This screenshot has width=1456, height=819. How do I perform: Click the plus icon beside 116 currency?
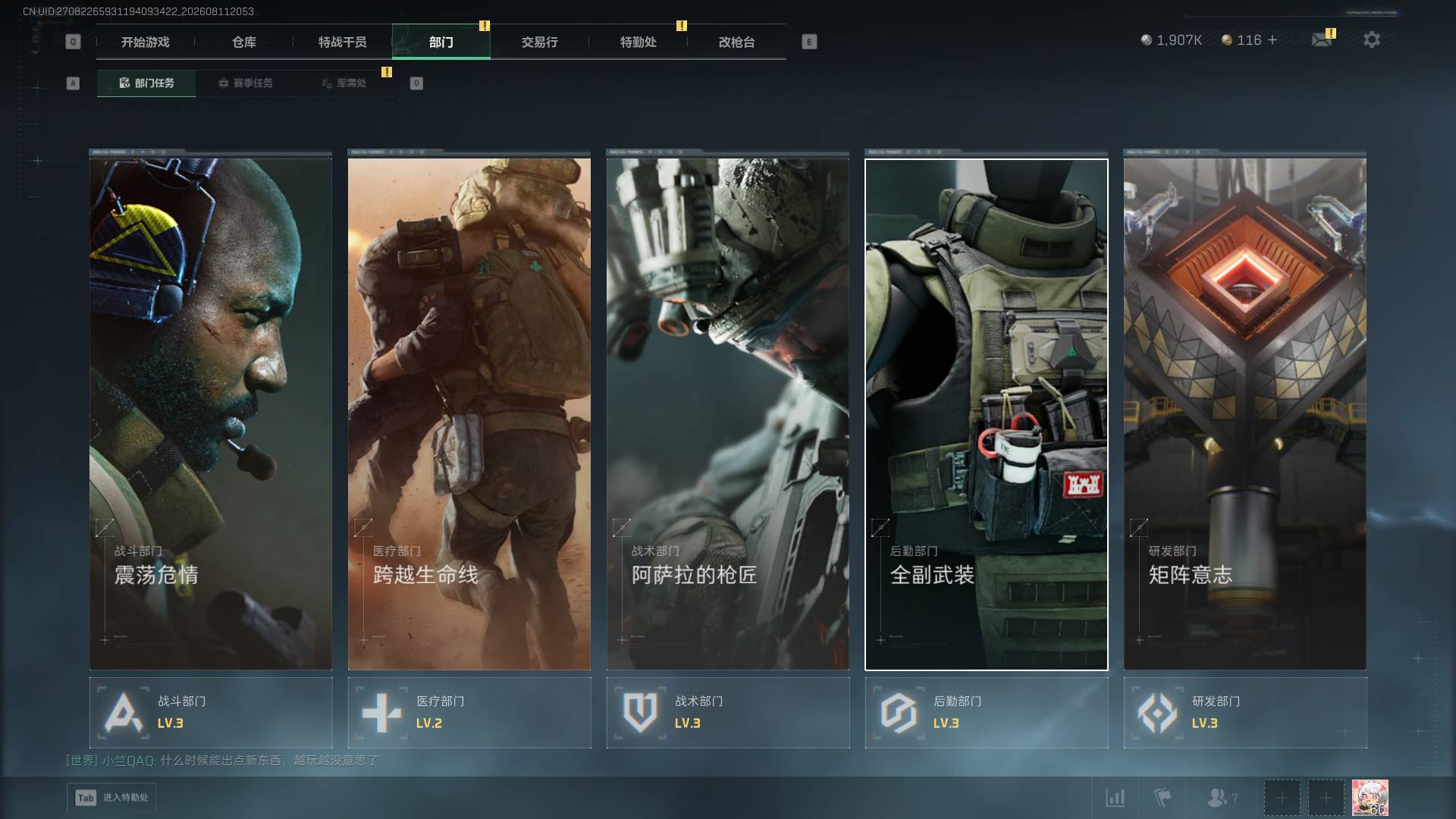1272,39
